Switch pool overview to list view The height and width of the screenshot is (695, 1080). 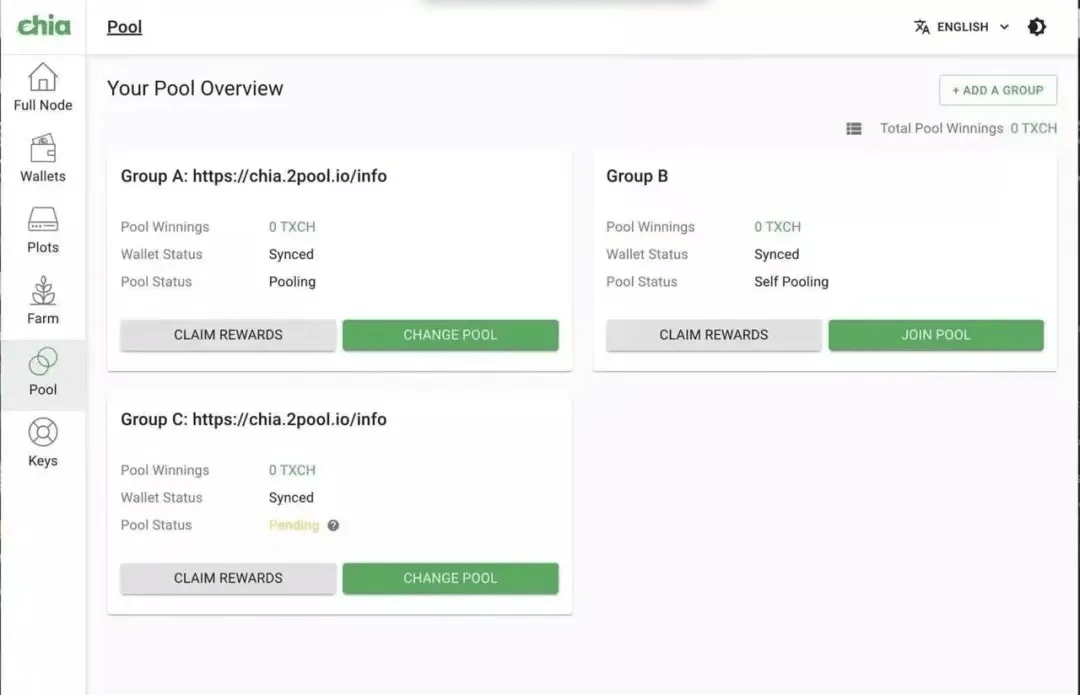coord(853,129)
